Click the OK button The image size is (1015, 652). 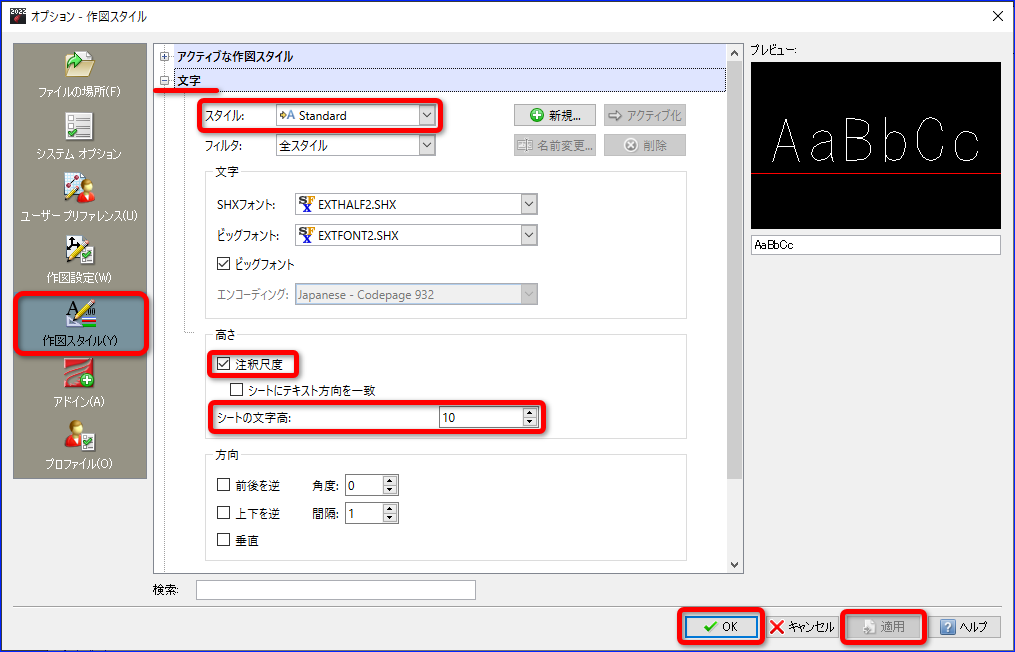pyautogui.click(x=721, y=627)
